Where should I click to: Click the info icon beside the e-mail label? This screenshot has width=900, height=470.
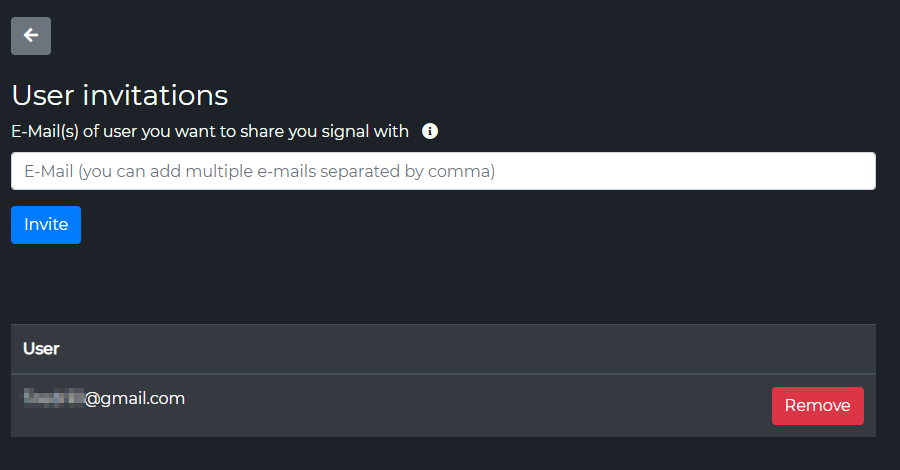pyautogui.click(x=430, y=131)
